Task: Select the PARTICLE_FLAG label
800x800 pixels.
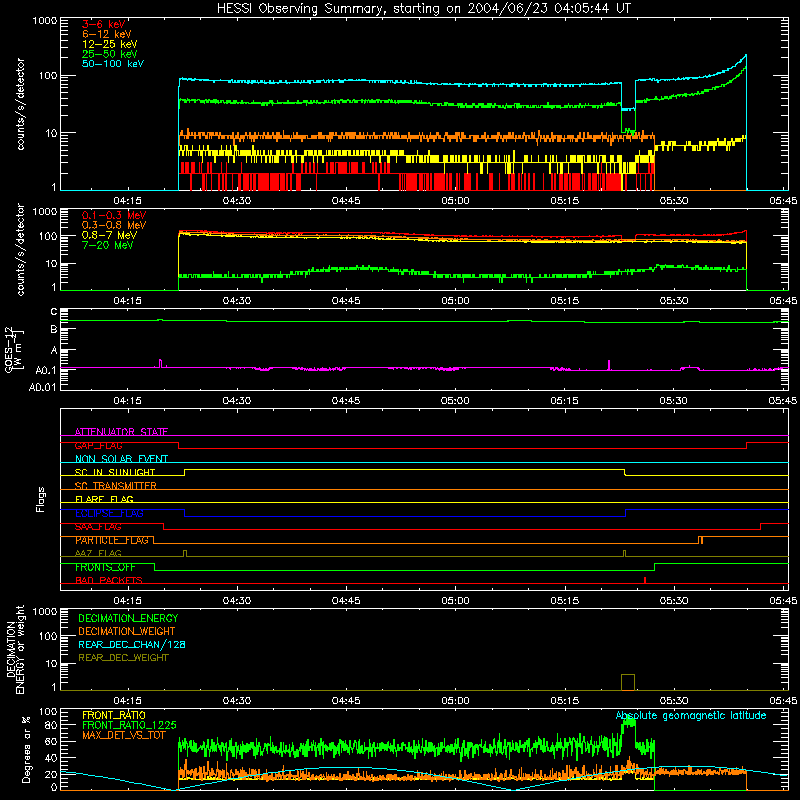Action: (x=112, y=540)
